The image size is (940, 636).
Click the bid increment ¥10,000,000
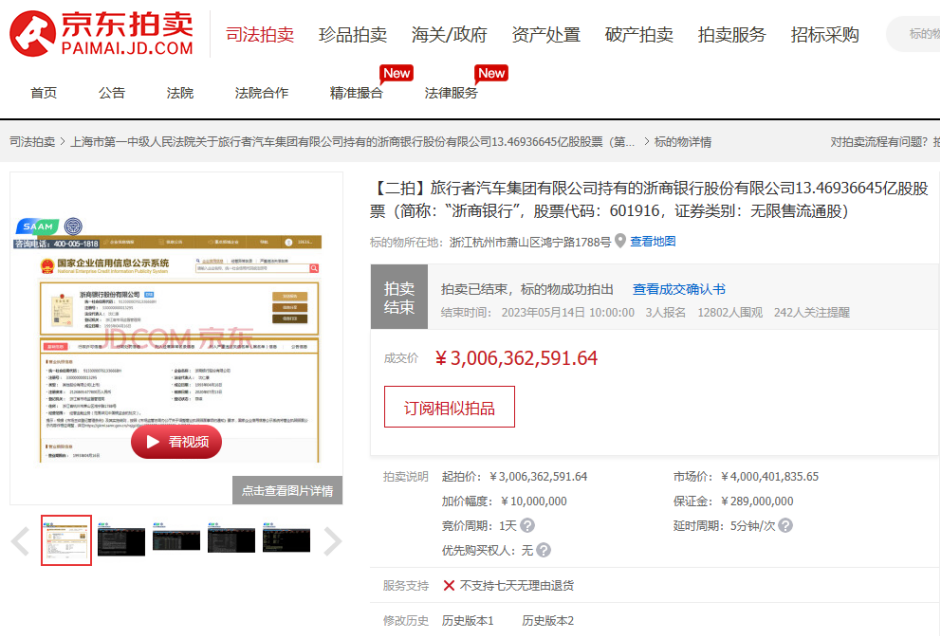pos(534,501)
